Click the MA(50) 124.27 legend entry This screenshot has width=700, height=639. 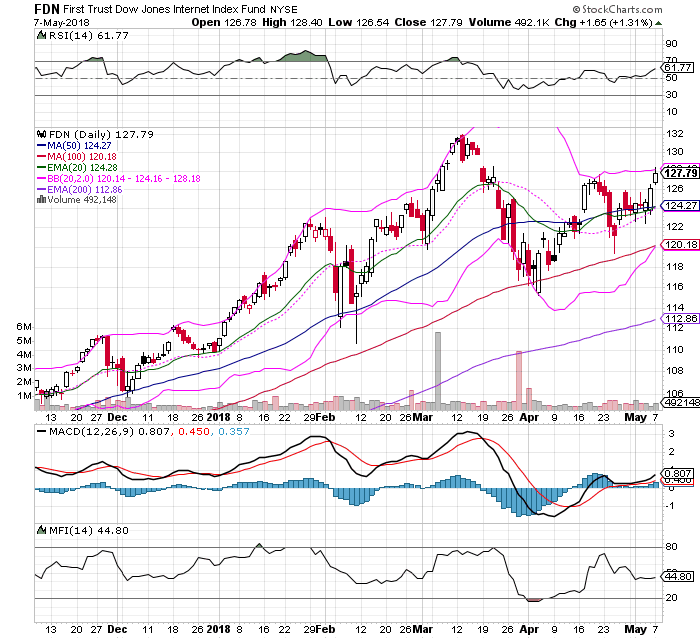click(x=74, y=146)
